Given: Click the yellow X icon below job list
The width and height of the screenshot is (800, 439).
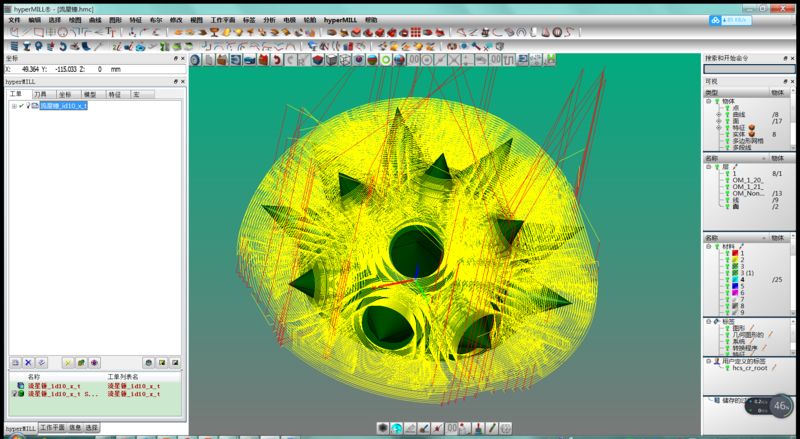Looking at the screenshot, I should tap(67, 362).
